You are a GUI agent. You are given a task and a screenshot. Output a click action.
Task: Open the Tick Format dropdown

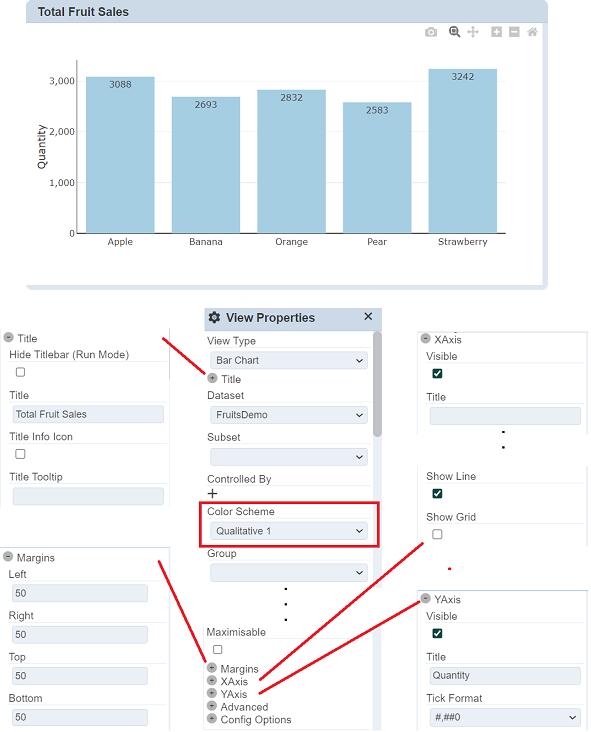pyautogui.click(x=505, y=717)
